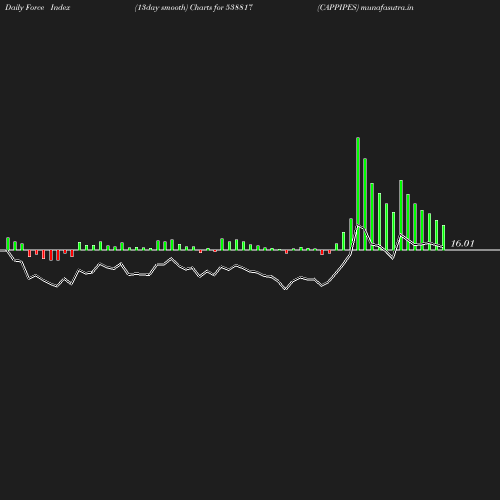Viewport: 500px width, 500px height.
Task: Click the third tallest green bar in the spike
Action: tap(372, 217)
